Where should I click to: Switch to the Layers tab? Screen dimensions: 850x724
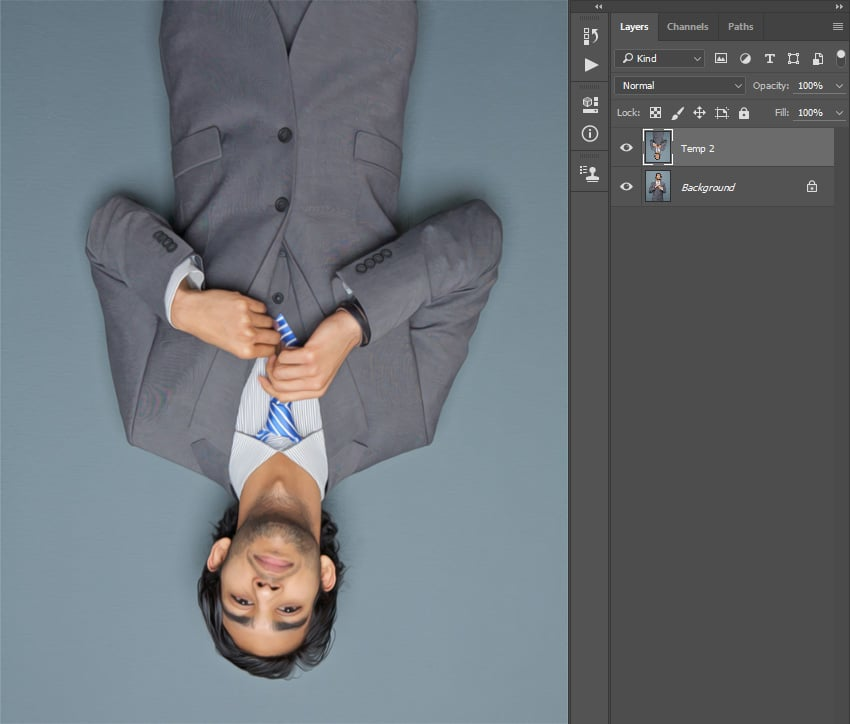tap(634, 27)
